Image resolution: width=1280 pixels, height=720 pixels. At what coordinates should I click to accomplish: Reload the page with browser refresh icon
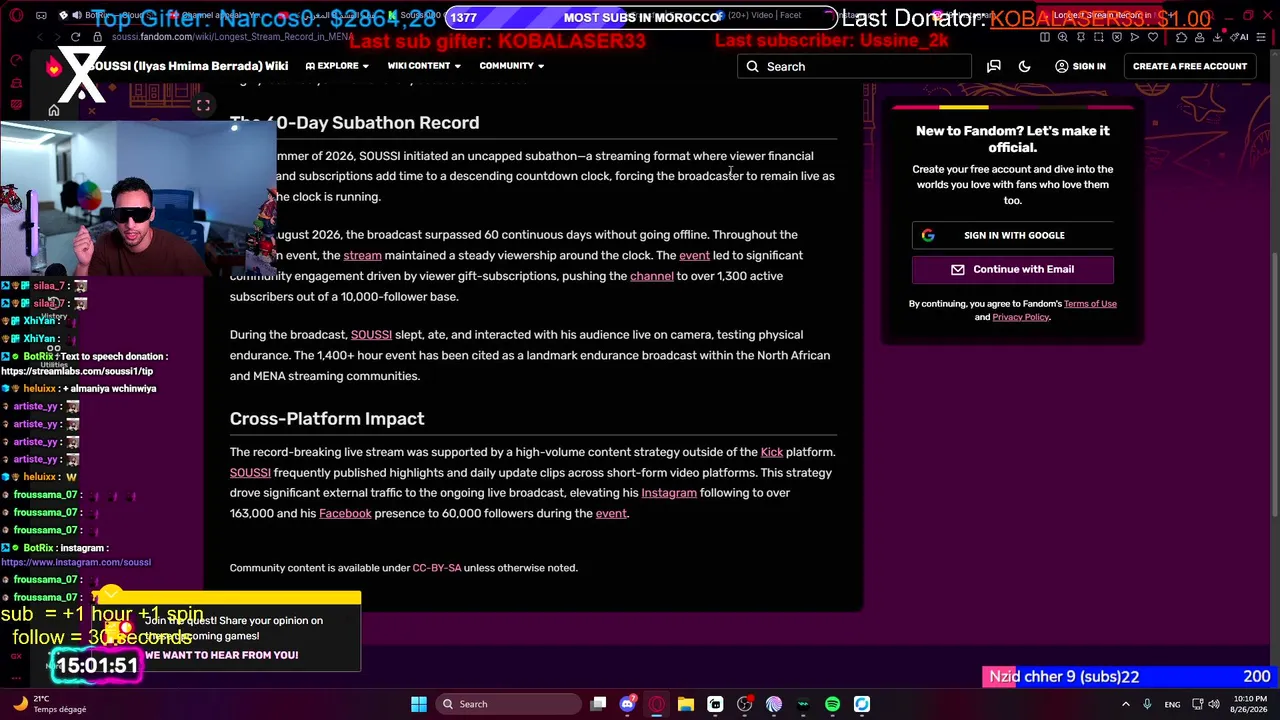point(75,37)
